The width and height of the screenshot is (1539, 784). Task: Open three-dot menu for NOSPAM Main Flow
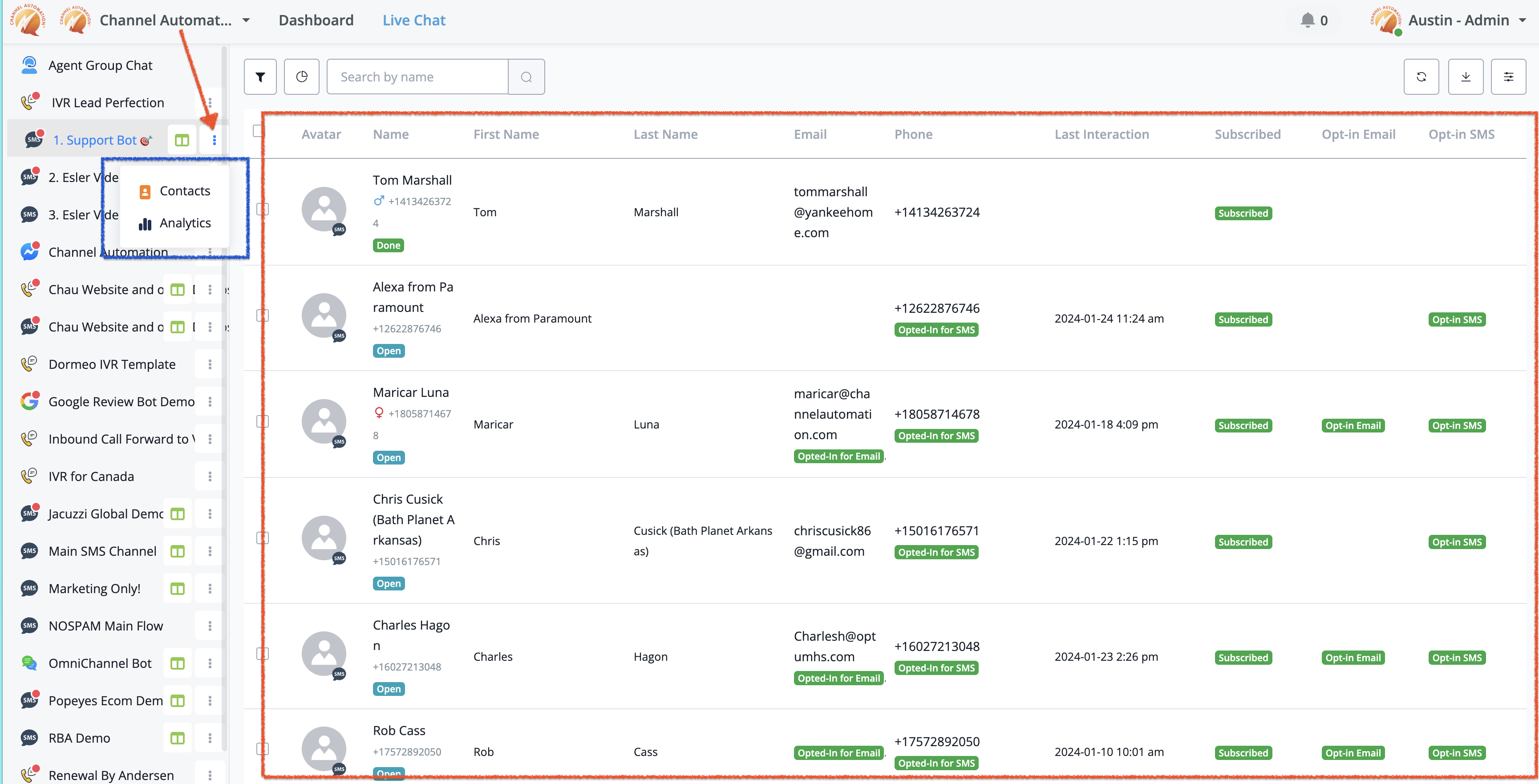click(x=210, y=626)
